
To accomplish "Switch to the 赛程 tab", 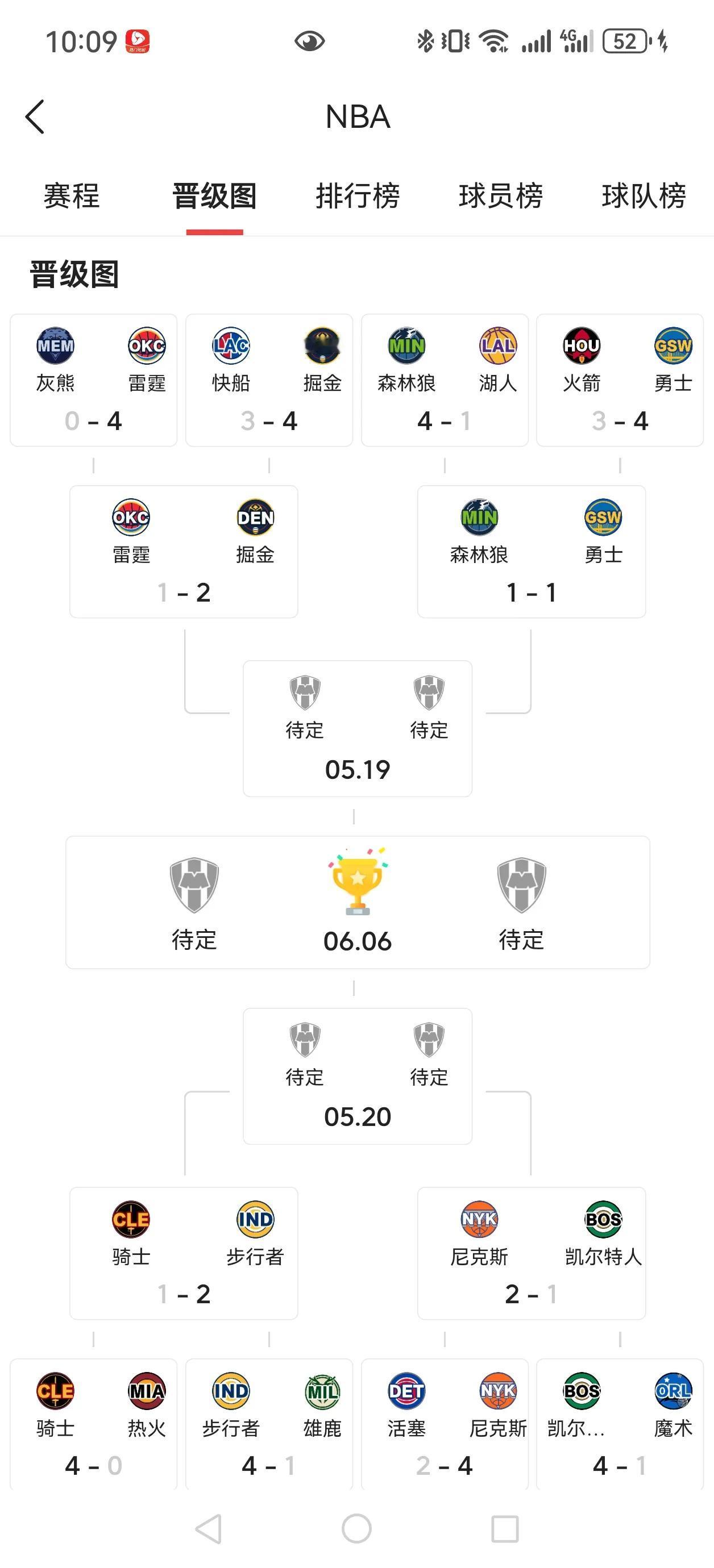I will click(x=71, y=196).
